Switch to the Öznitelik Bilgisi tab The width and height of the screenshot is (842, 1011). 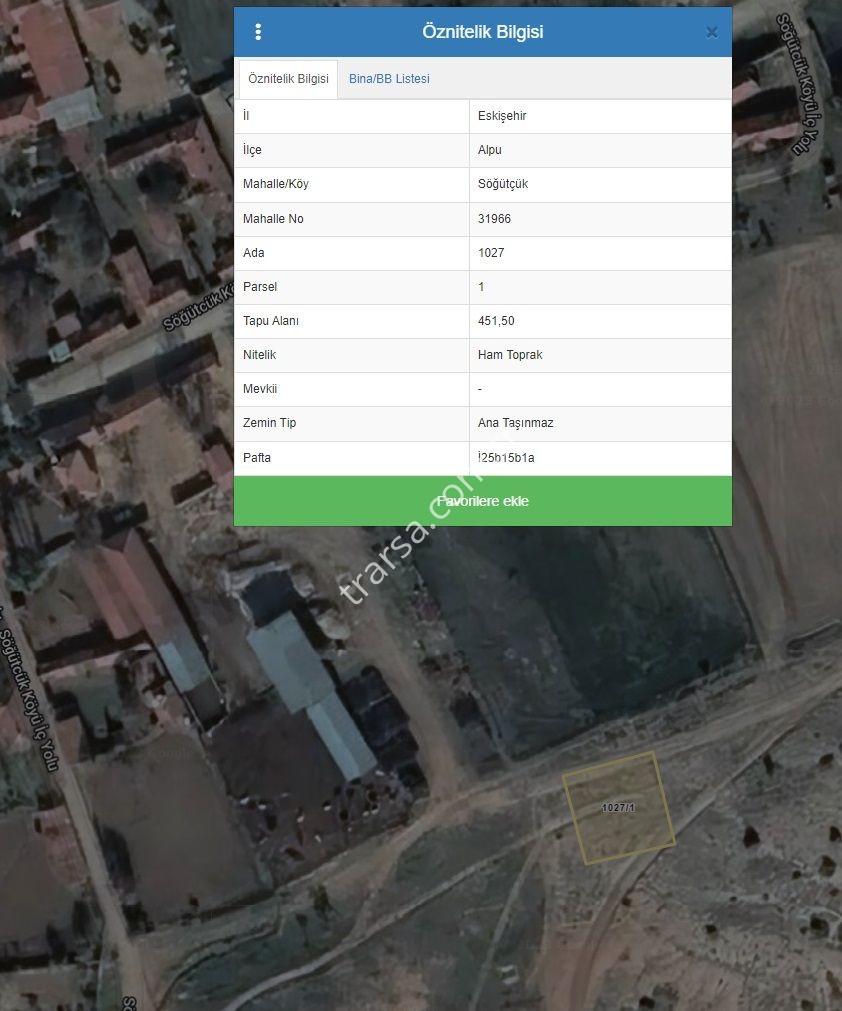point(288,79)
